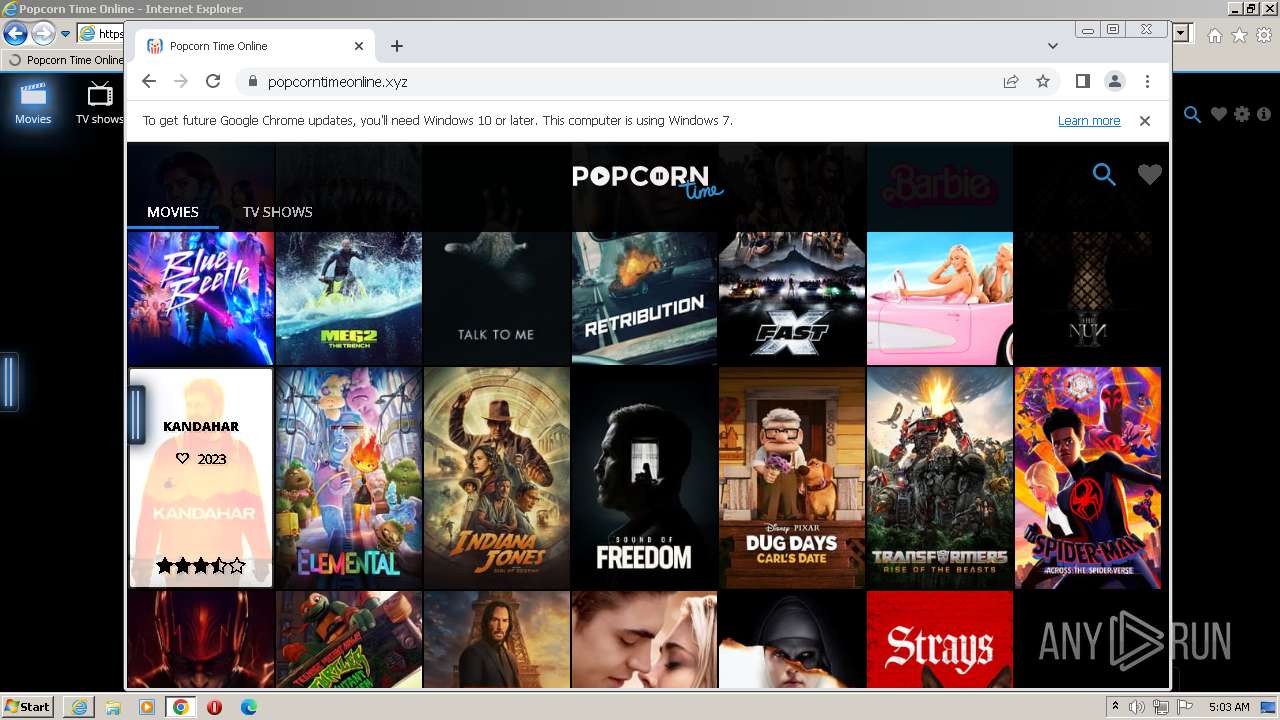
Task: Open the Elemental movie poster
Action: pyautogui.click(x=349, y=478)
